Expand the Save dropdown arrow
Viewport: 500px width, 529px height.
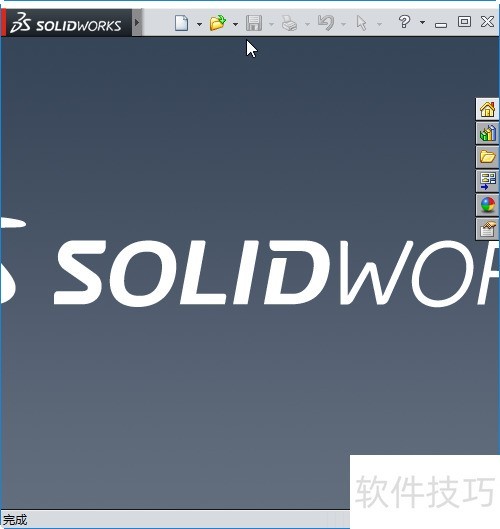click(271, 24)
